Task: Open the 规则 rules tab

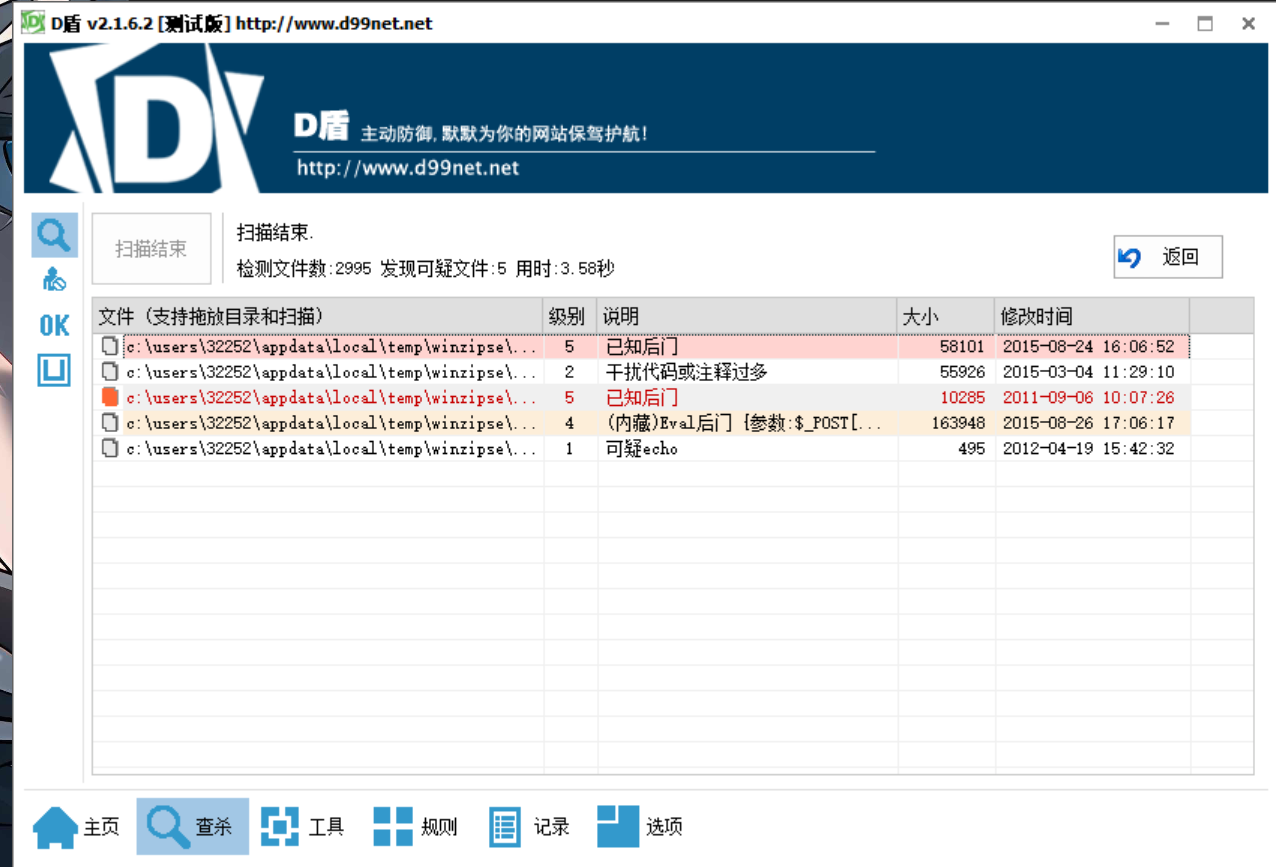Action: pos(416,827)
